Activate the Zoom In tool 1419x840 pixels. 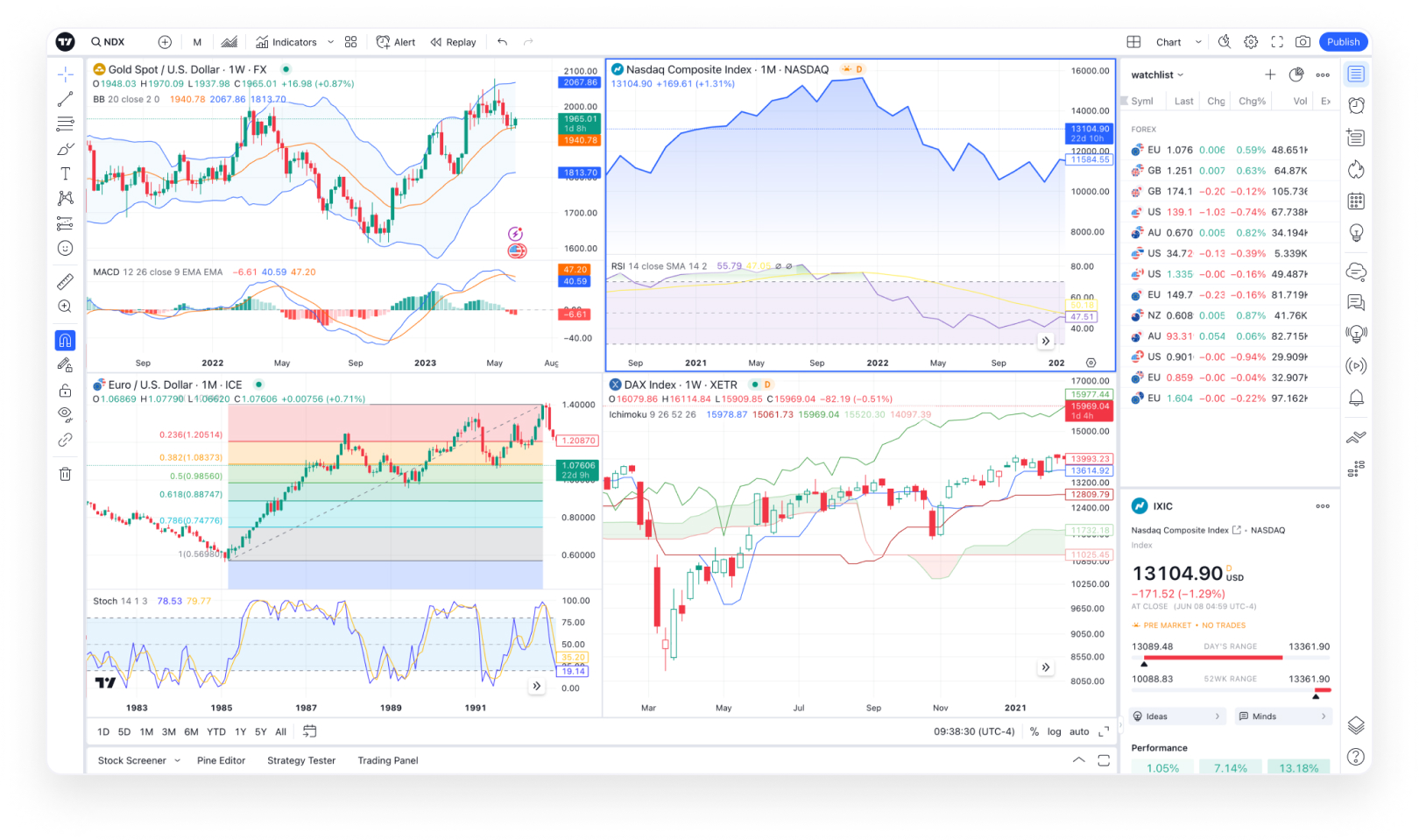coord(64,307)
